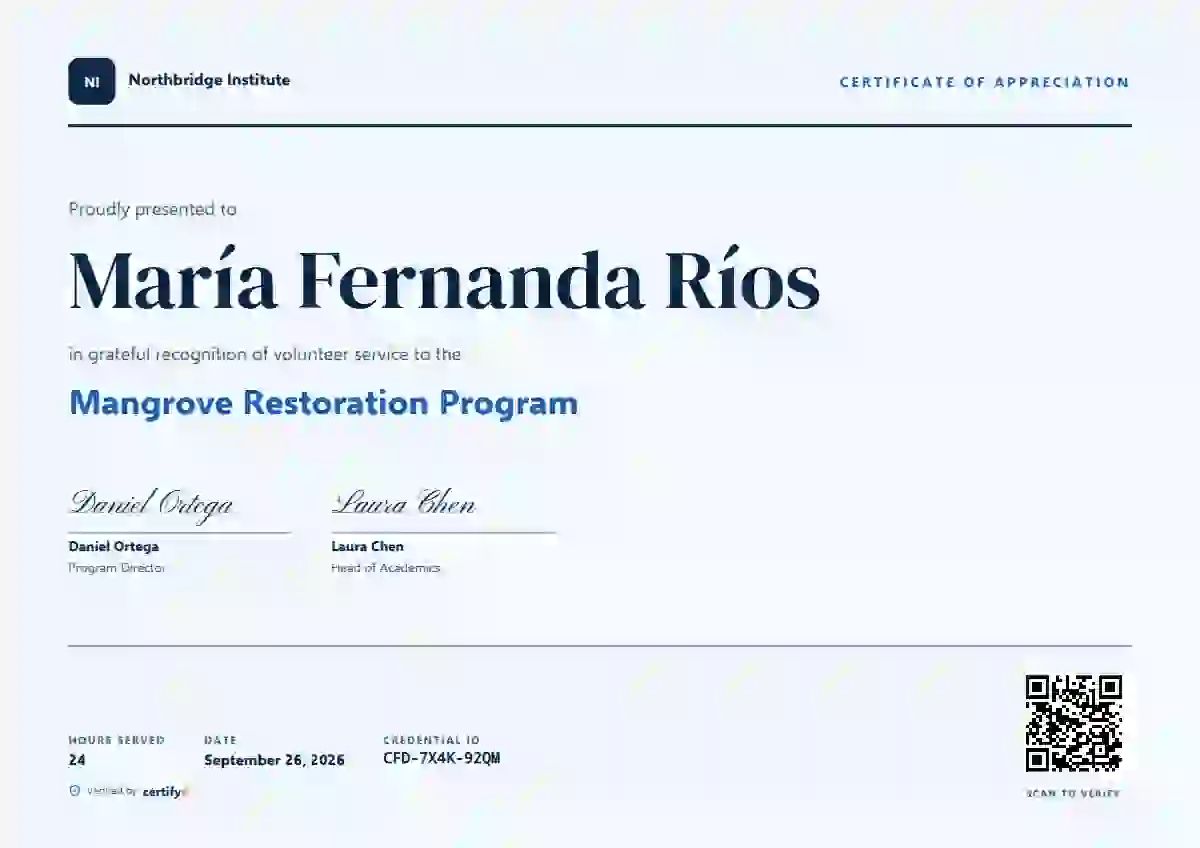The width and height of the screenshot is (1200, 848).
Task: Click the 'Northbridge Institute' name
Action: (209, 80)
